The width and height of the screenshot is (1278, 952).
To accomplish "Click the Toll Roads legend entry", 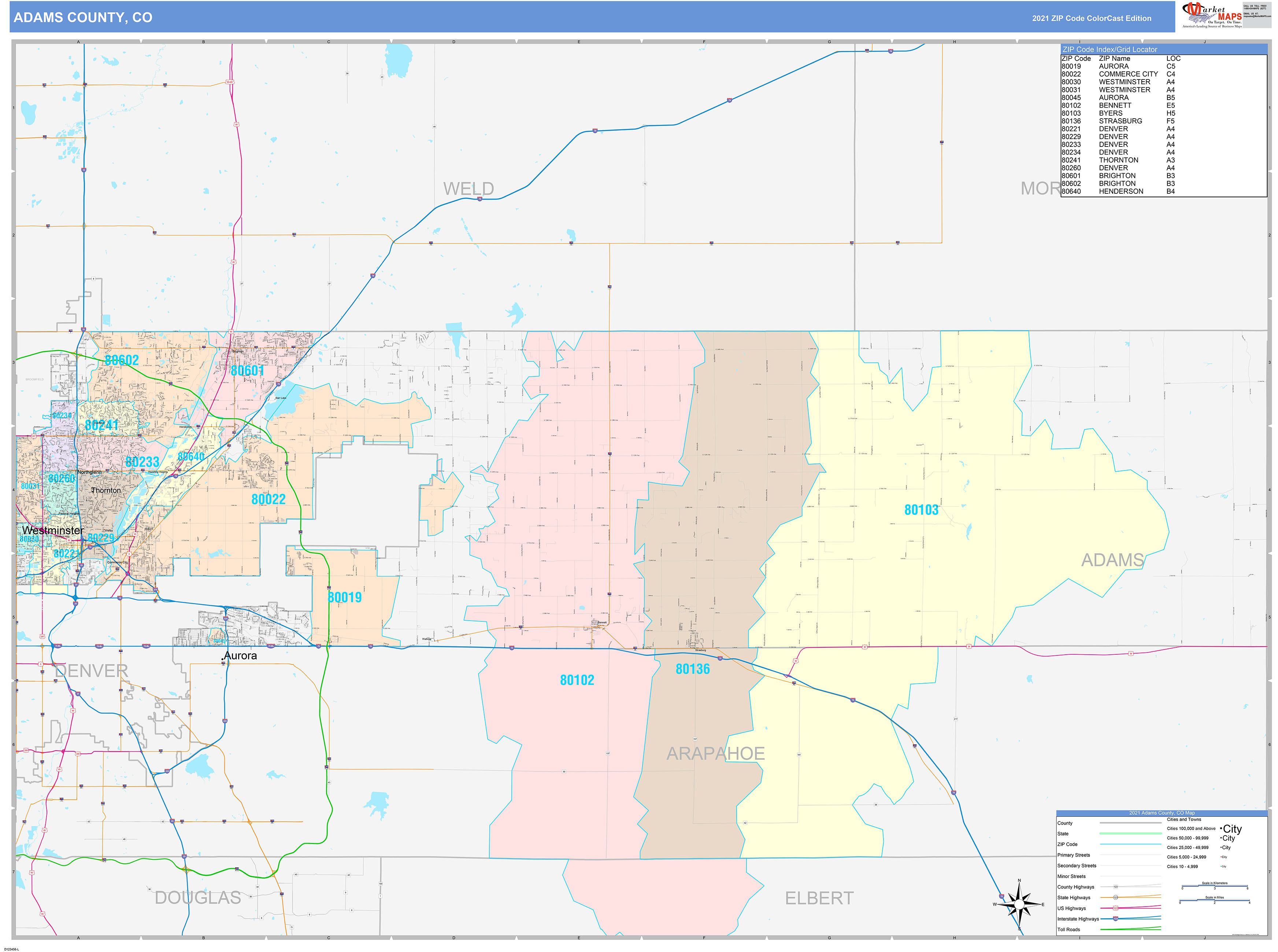I will tap(1068, 930).
